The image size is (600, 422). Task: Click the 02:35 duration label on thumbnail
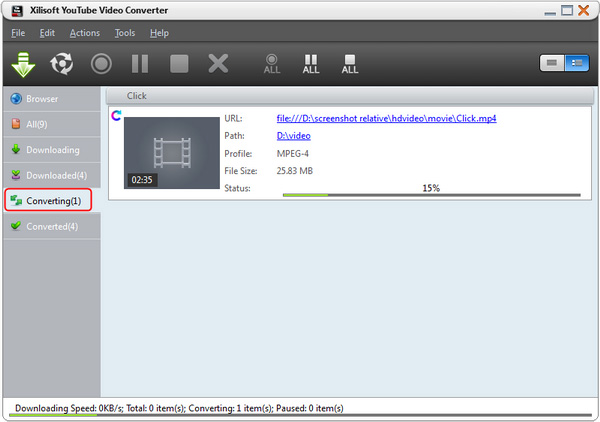click(142, 179)
